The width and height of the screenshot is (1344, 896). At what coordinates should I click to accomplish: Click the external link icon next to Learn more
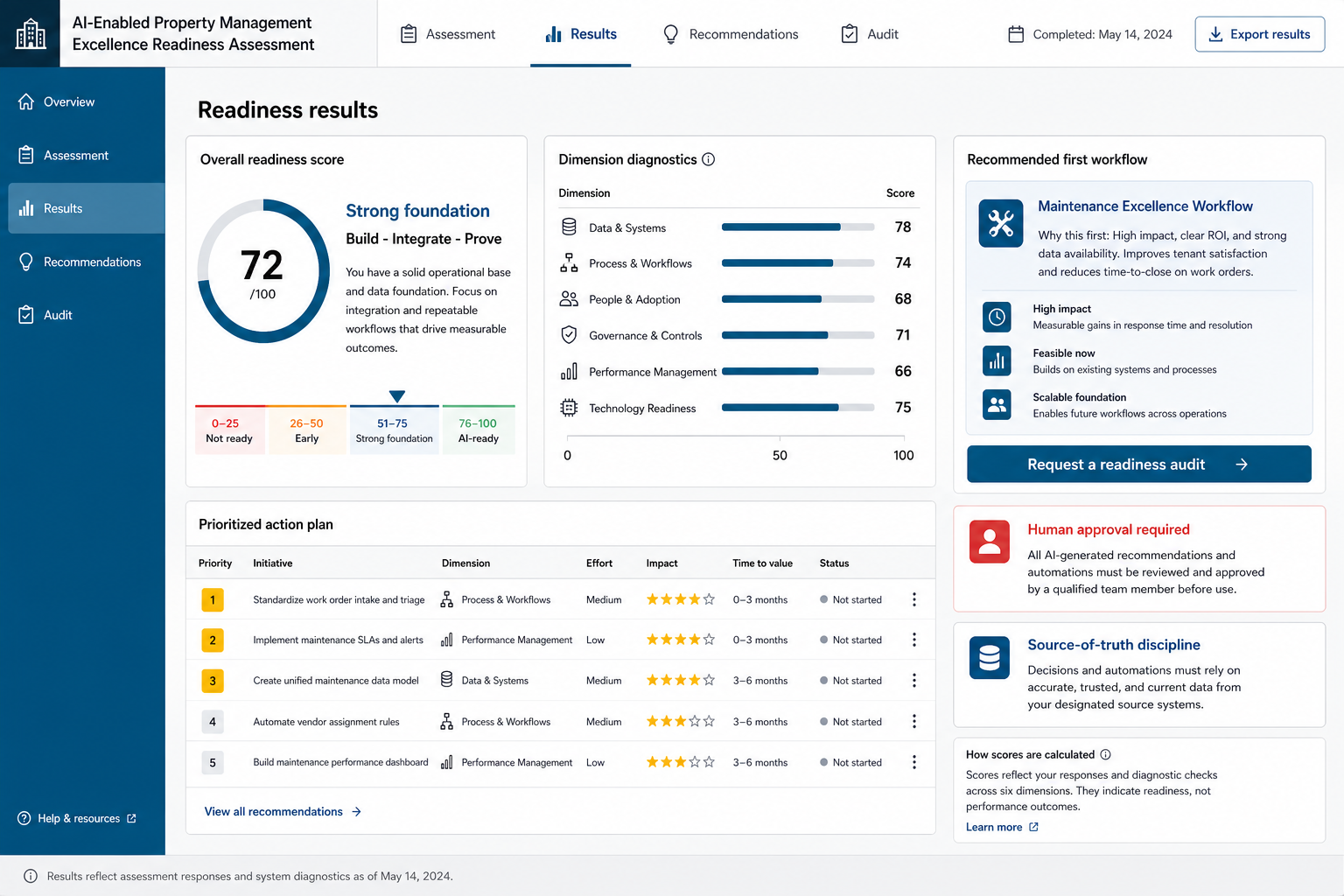[1033, 827]
